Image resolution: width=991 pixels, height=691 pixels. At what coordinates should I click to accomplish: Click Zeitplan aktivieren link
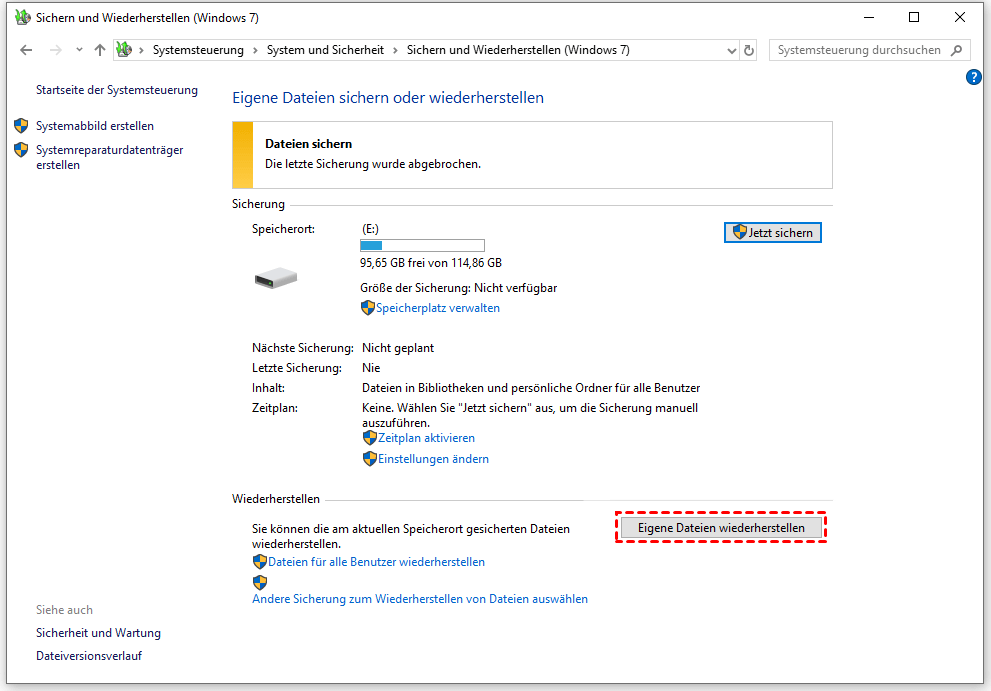tap(425, 438)
